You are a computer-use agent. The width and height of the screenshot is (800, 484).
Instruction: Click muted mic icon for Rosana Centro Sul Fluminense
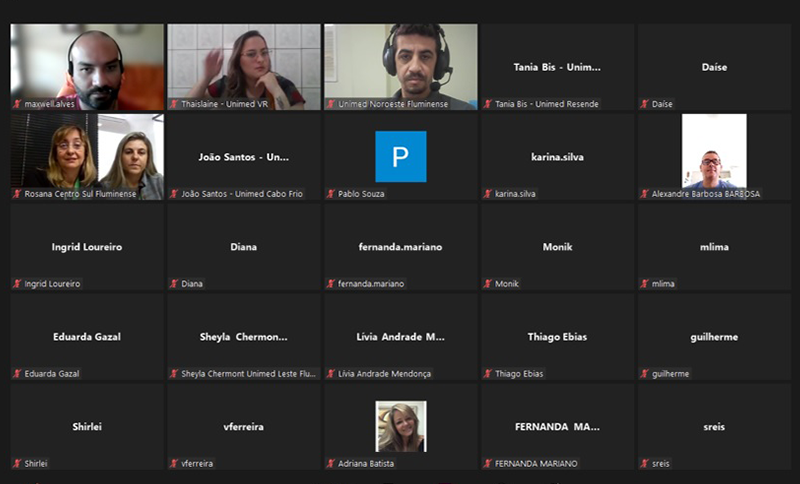tap(17, 194)
